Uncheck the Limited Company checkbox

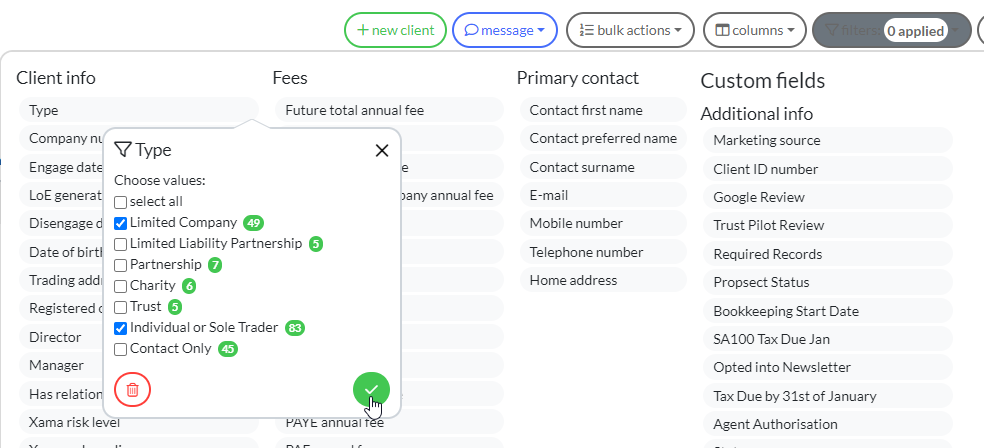pyautogui.click(x=120, y=223)
